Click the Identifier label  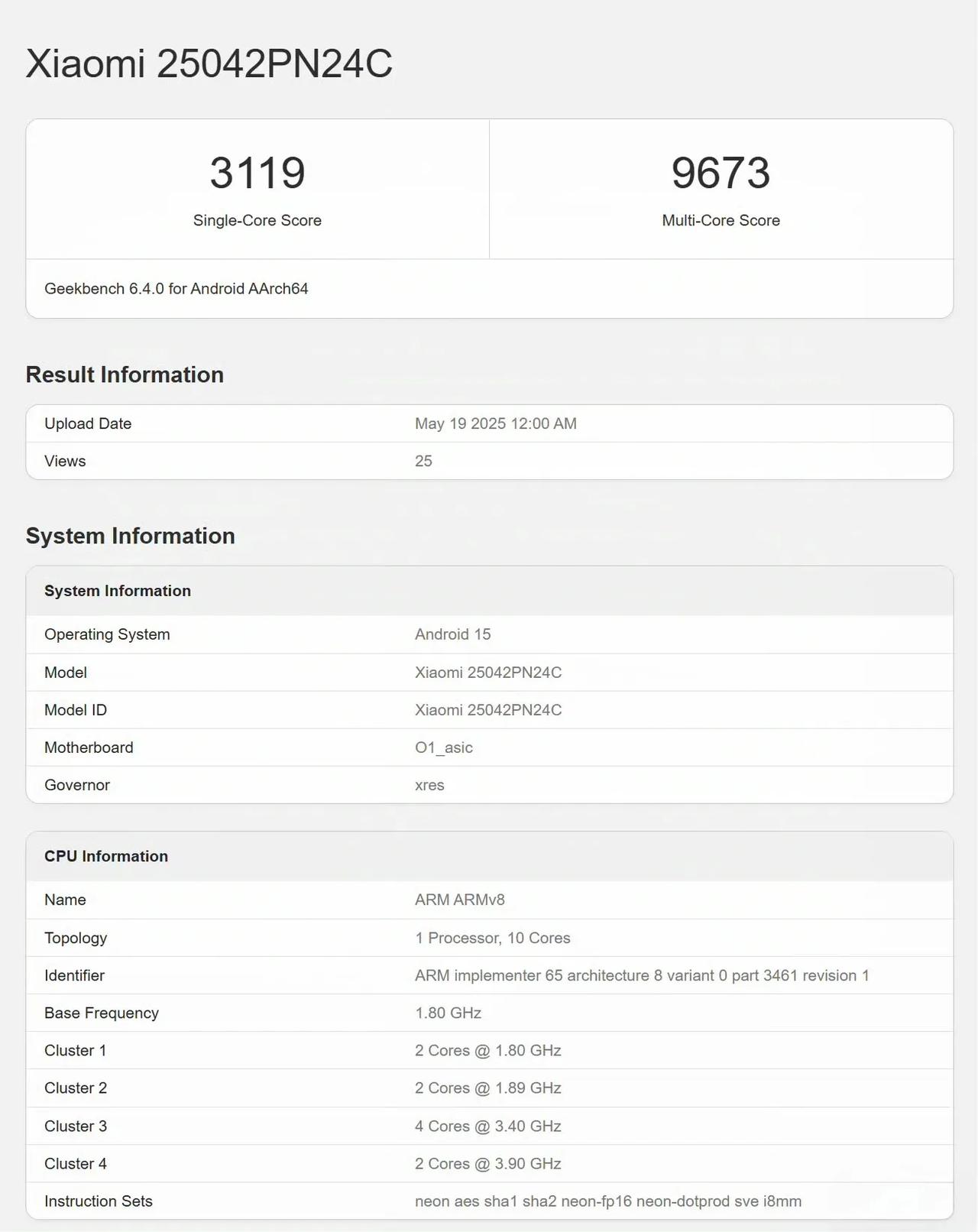(74, 975)
